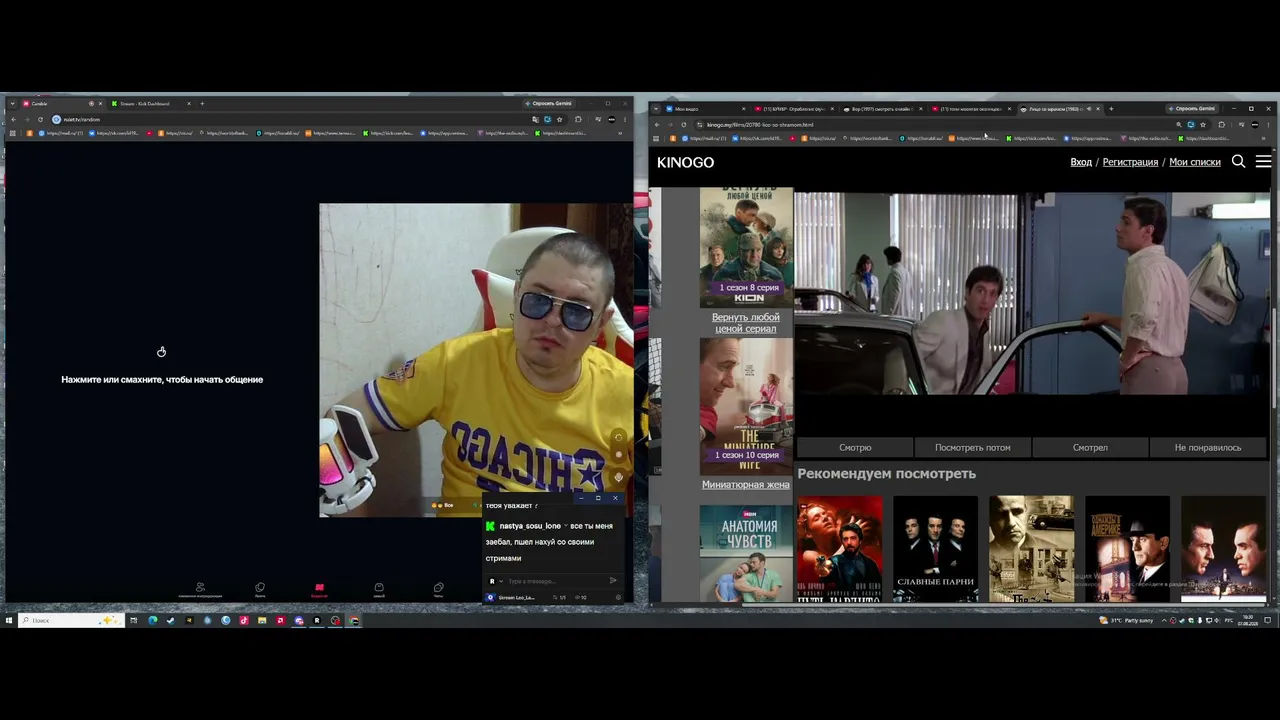
Task: Send the Kick chat message with the arrow icon
Action: [x=613, y=581]
